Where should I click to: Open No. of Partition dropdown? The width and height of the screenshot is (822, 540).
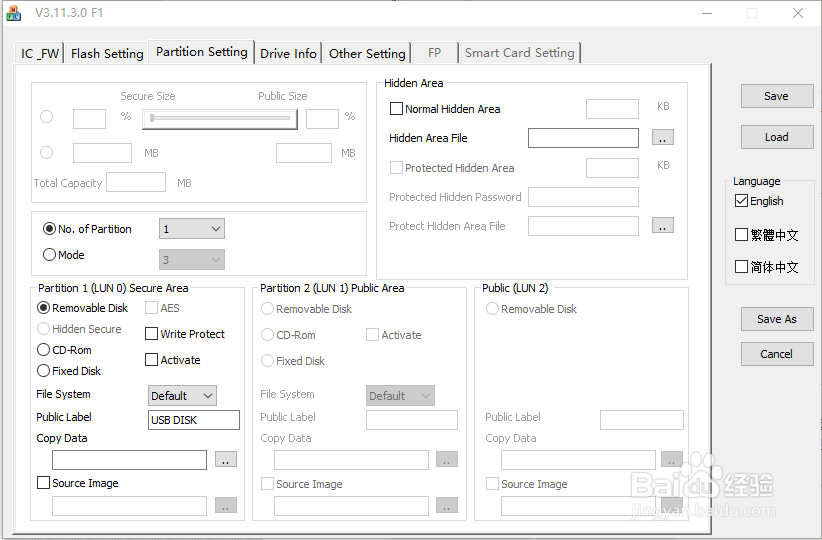[x=192, y=229]
